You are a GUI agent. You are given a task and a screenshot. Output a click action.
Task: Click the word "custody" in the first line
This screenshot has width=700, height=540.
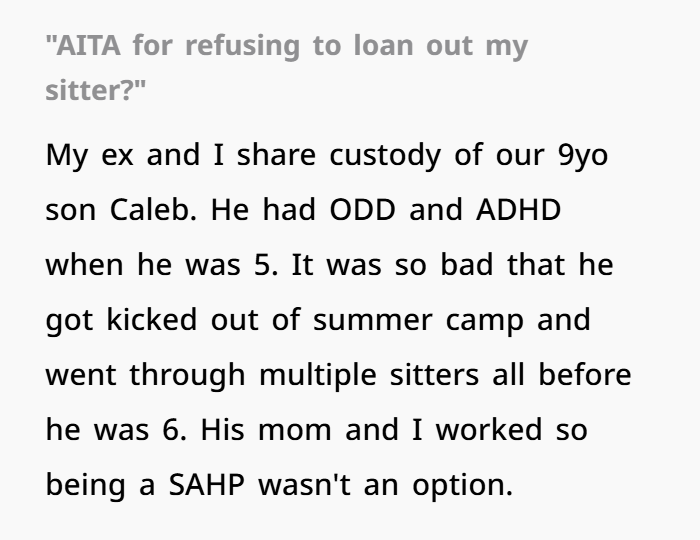click(385, 156)
